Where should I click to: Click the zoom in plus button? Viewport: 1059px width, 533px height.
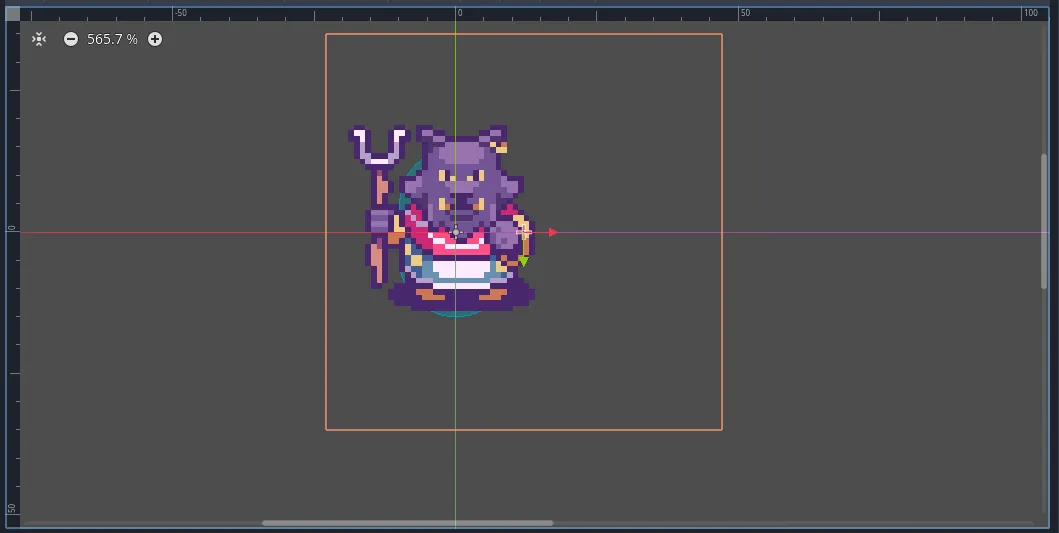155,39
